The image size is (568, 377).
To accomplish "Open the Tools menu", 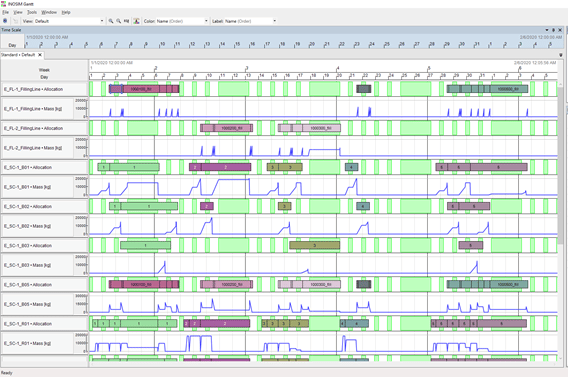I will pyautogui.click(x=32, y=12).
